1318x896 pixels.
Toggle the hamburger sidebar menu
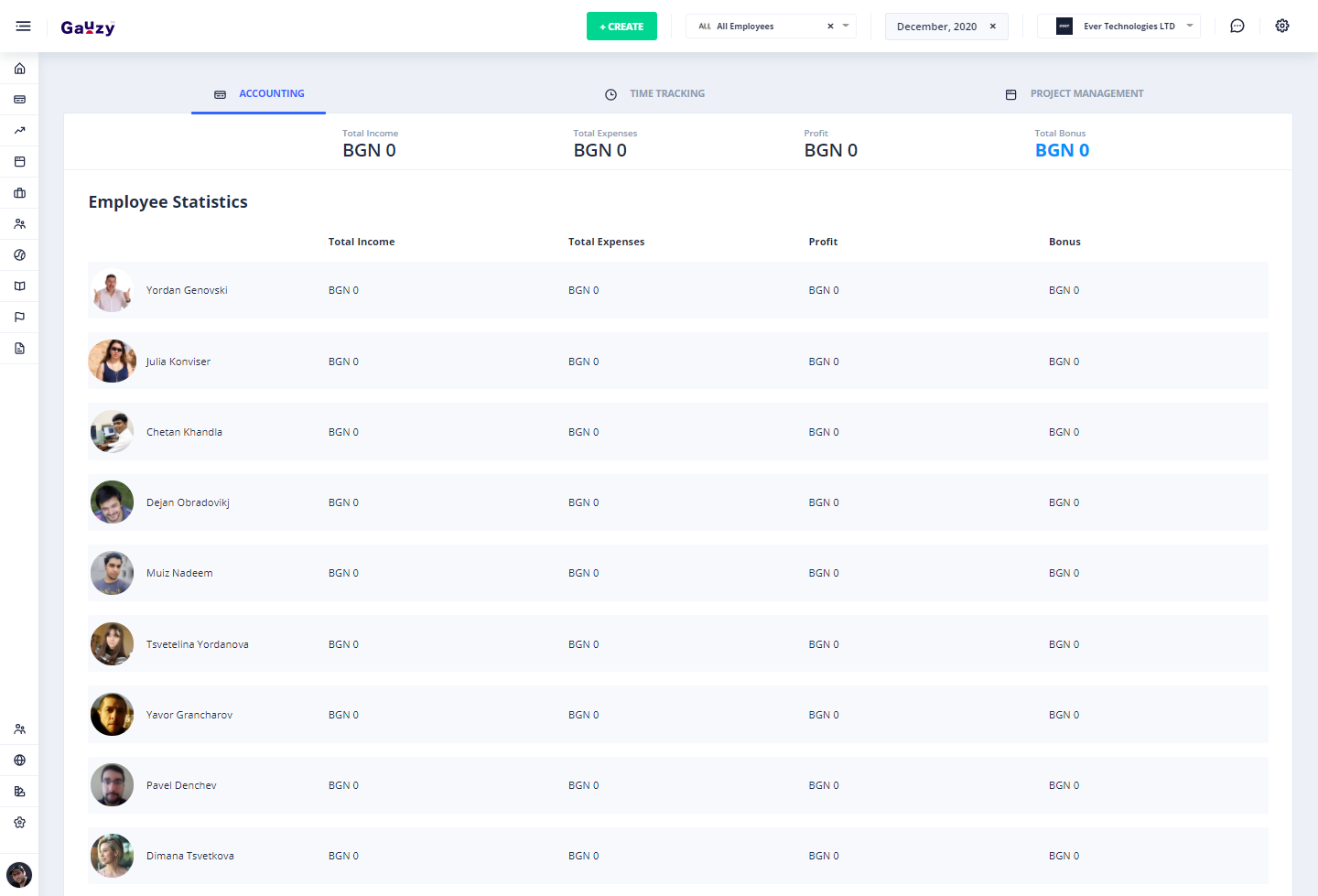tap(23, 27)
